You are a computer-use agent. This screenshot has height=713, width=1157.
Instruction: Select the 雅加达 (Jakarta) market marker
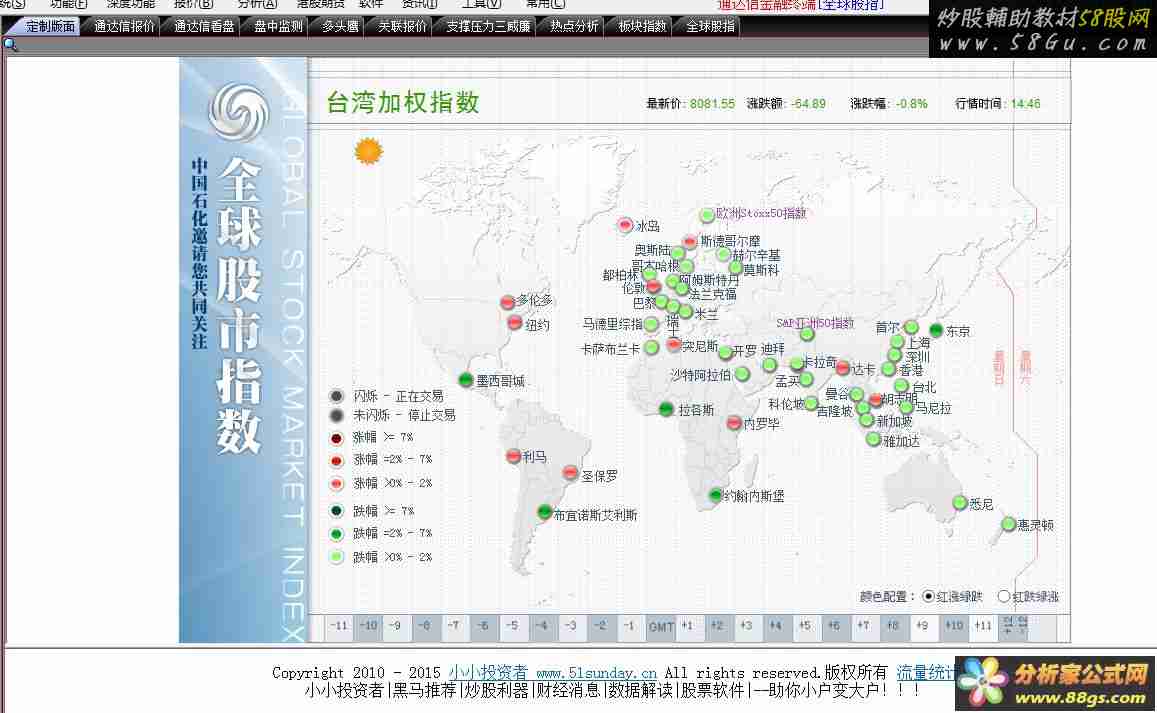pyautogui.click(x=874, y=439)
